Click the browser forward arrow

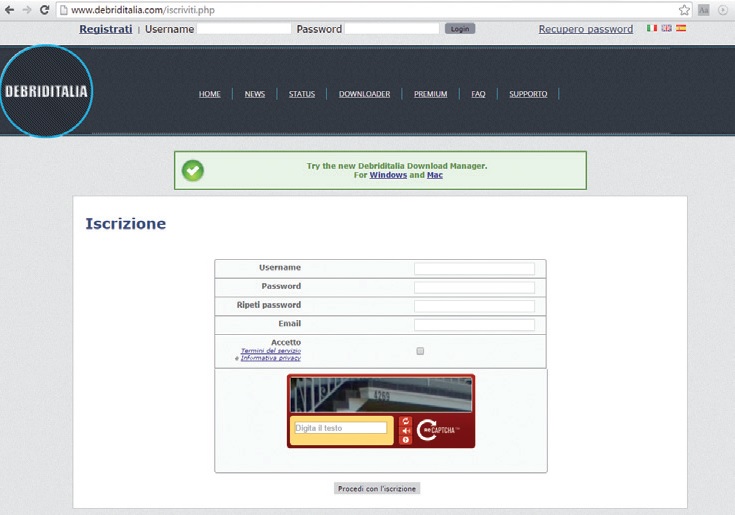(x=27, y=10)
